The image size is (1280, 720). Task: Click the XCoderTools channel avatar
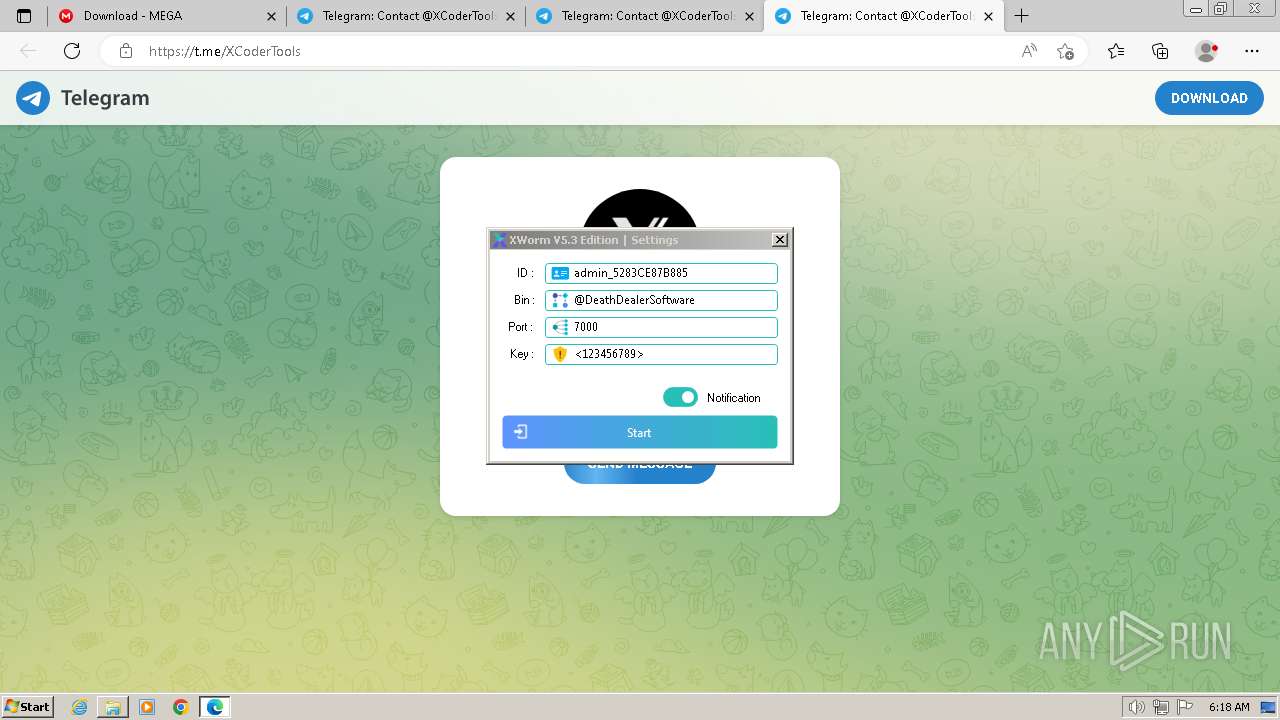click(640, 209)
